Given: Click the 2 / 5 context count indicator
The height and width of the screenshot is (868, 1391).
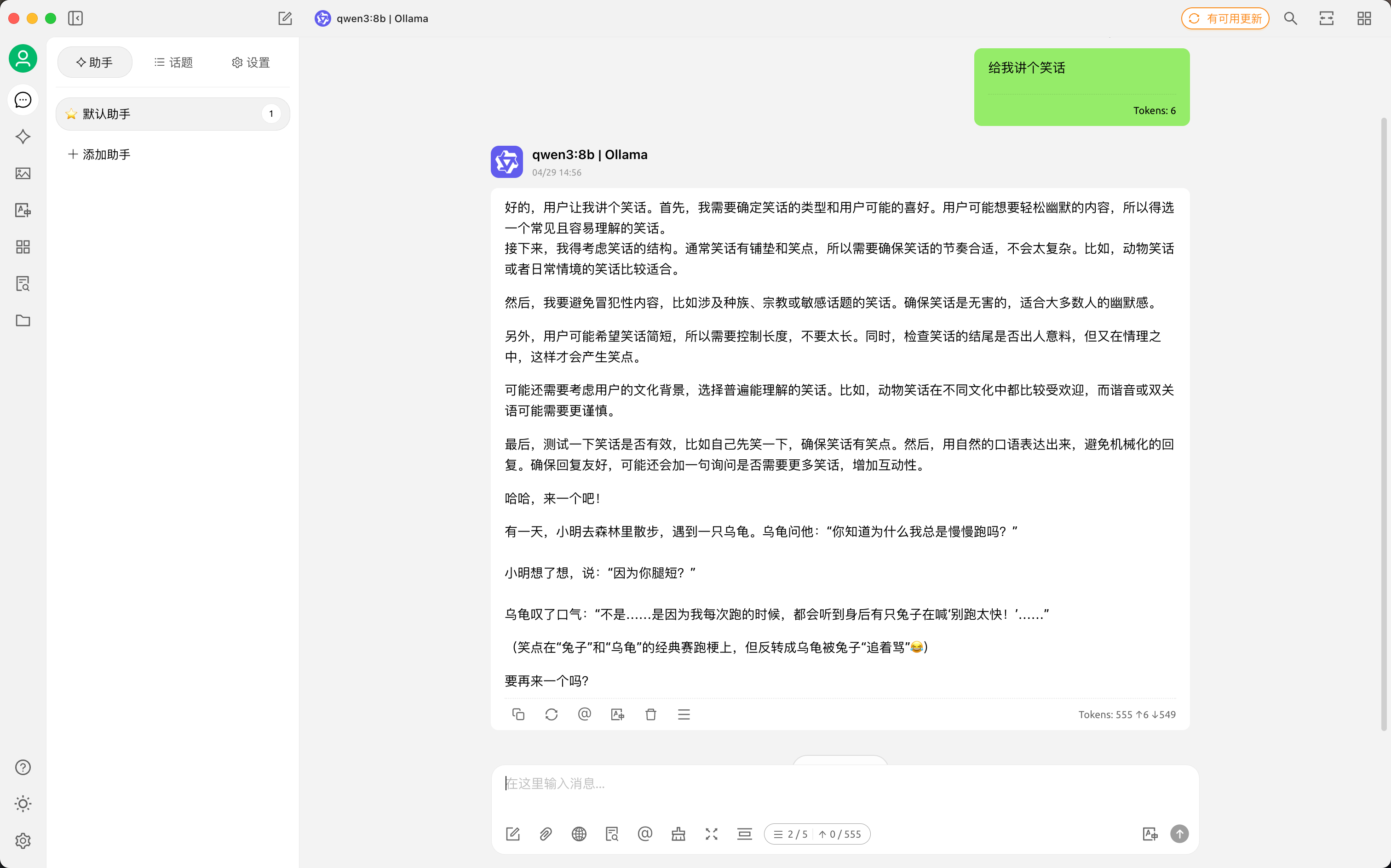Looking at the screenshot, I should 790,834.
